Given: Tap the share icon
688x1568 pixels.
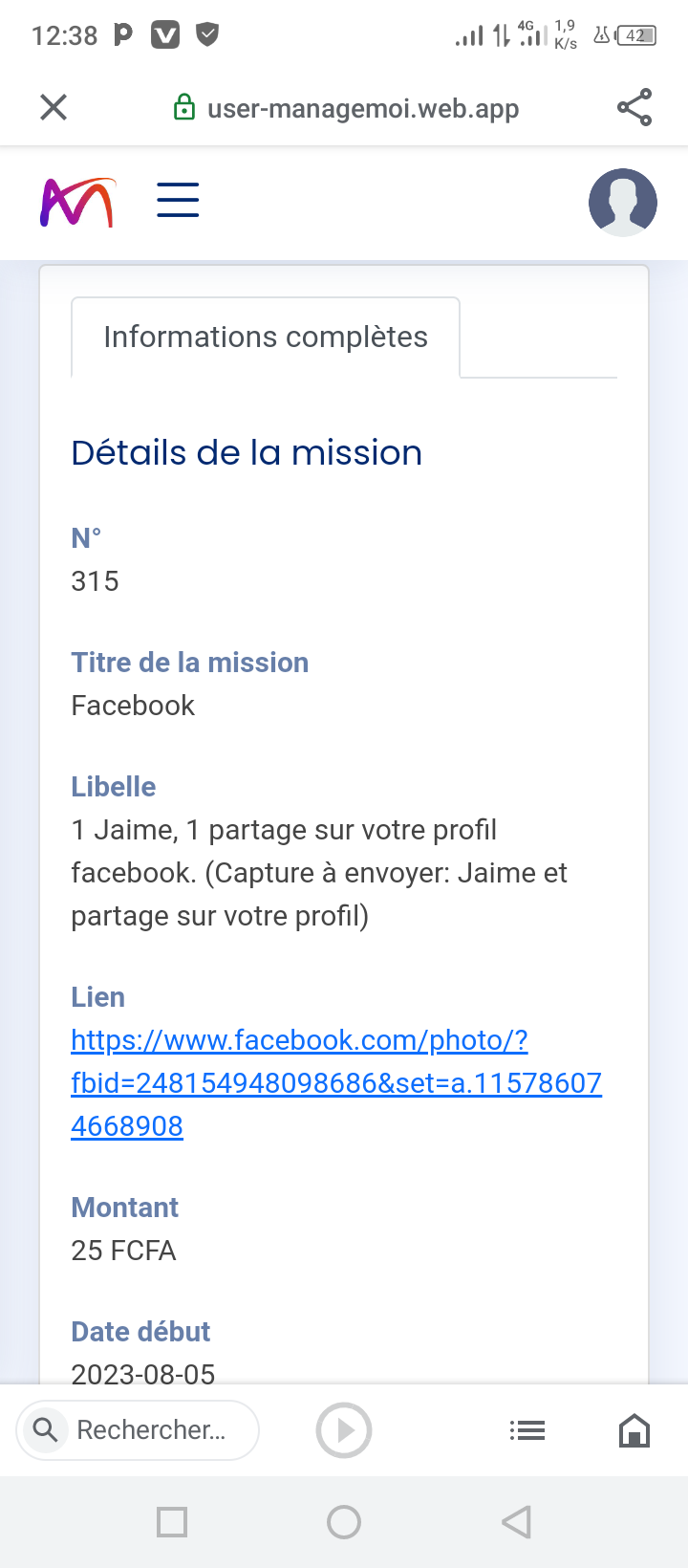Looking at the screenshot, I should (x=634, y=107).
